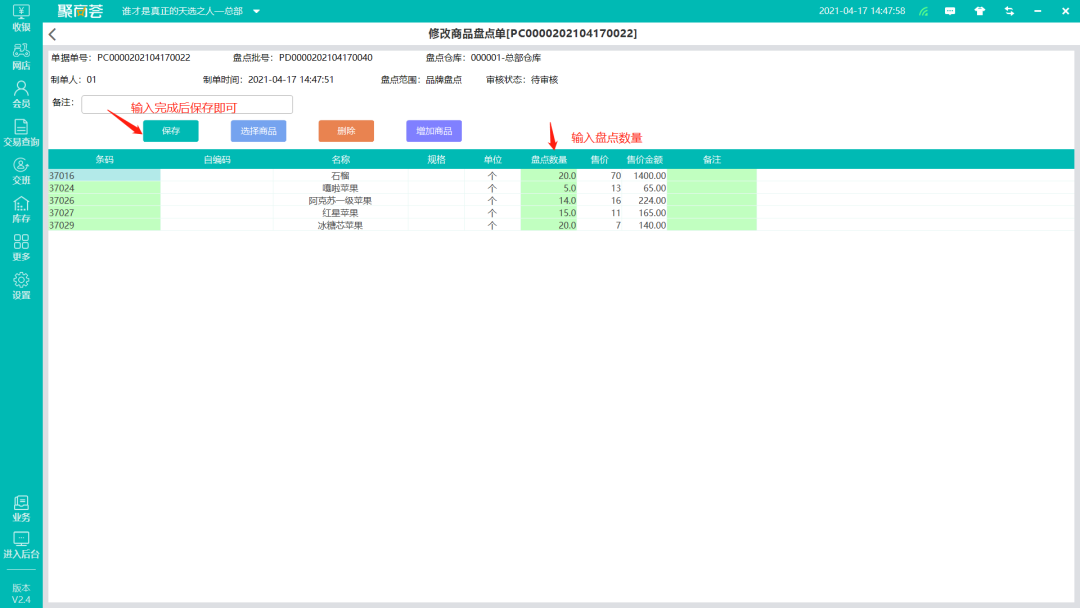This screenshot has width=1080, height=608.
Task: Open the 库存 inventory module
Action: 21,209
